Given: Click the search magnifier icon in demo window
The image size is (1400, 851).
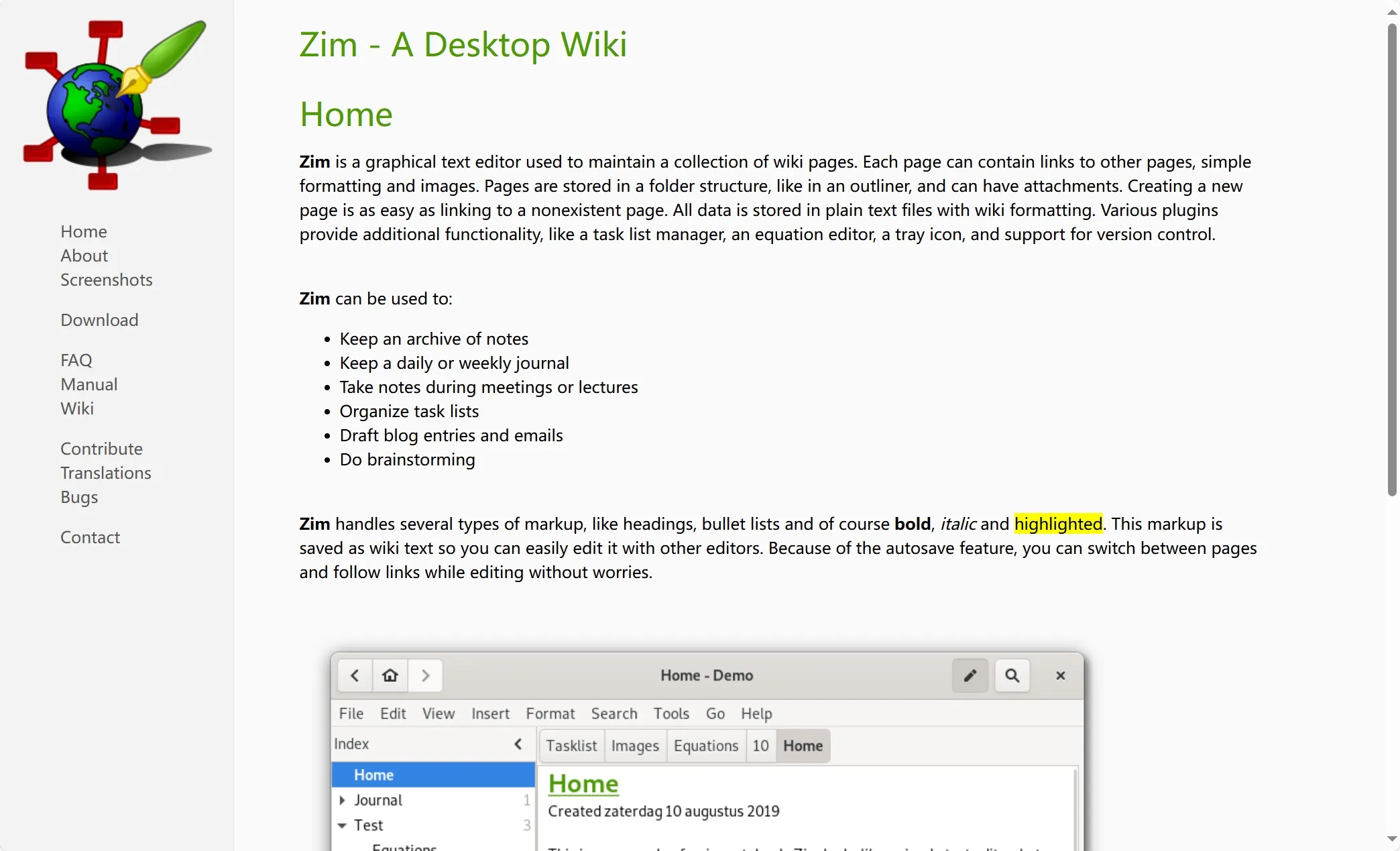Looking at the screenshot, I should [x=1013, y=675].
